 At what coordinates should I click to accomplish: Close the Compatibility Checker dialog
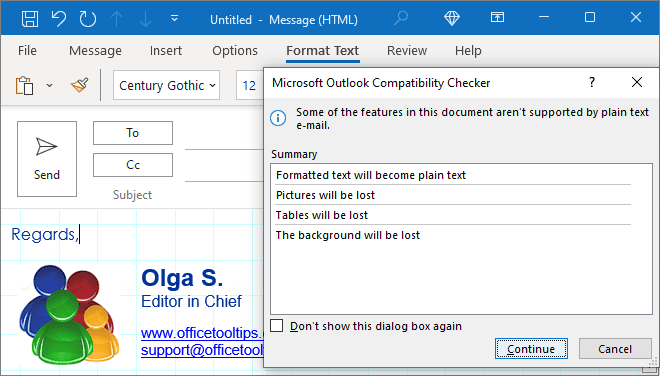click(637, 82)
